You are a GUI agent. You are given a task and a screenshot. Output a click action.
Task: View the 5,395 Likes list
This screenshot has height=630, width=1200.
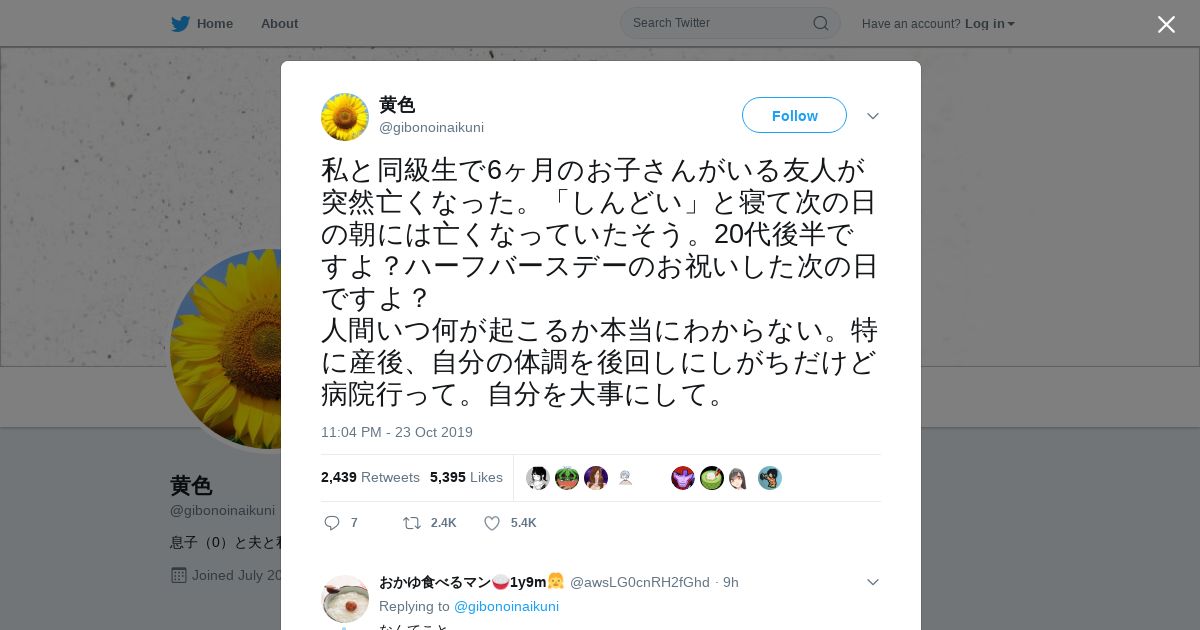[466, 477]
